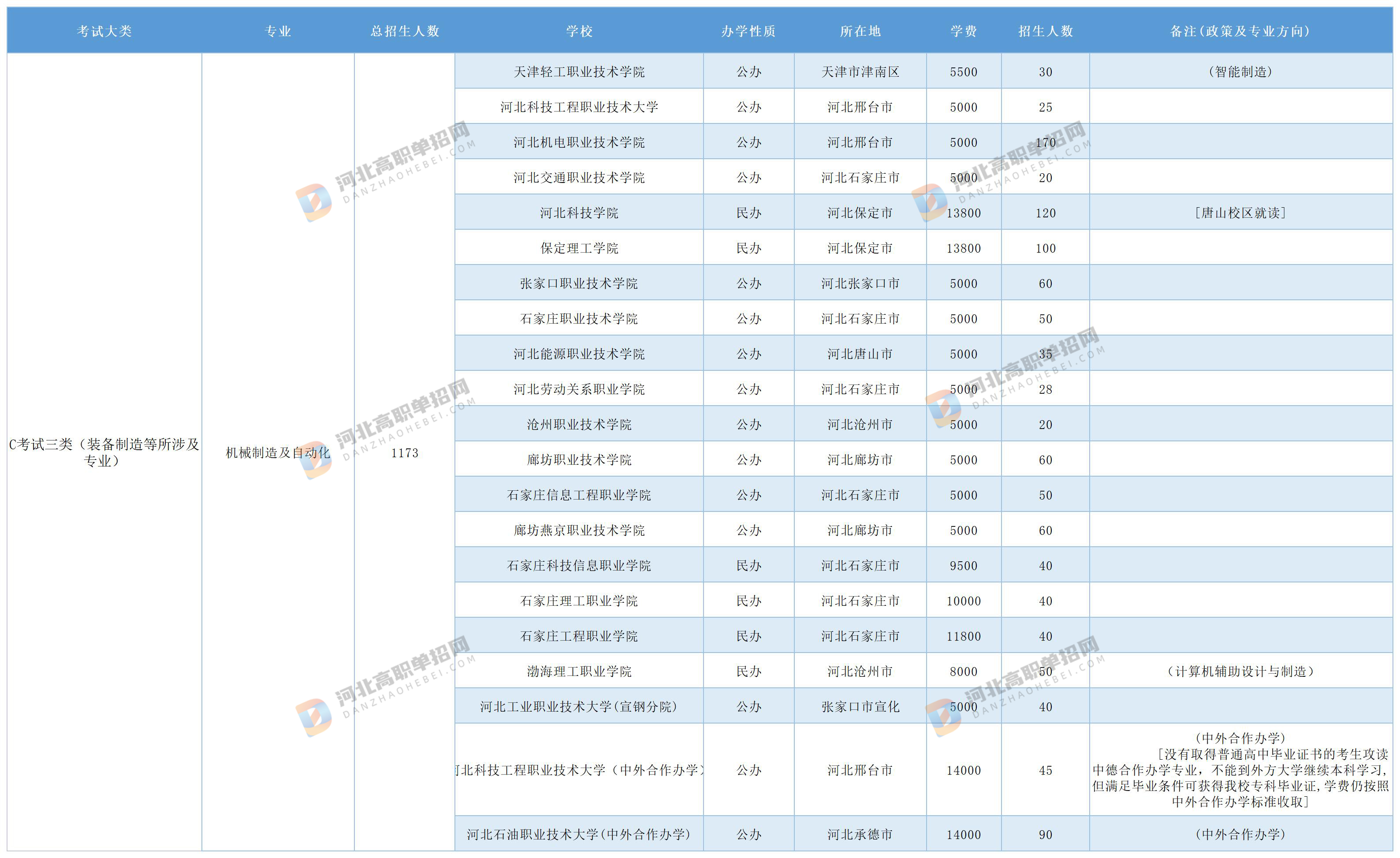Click tuition 14000 in 河北石油 row

[964, 834]
